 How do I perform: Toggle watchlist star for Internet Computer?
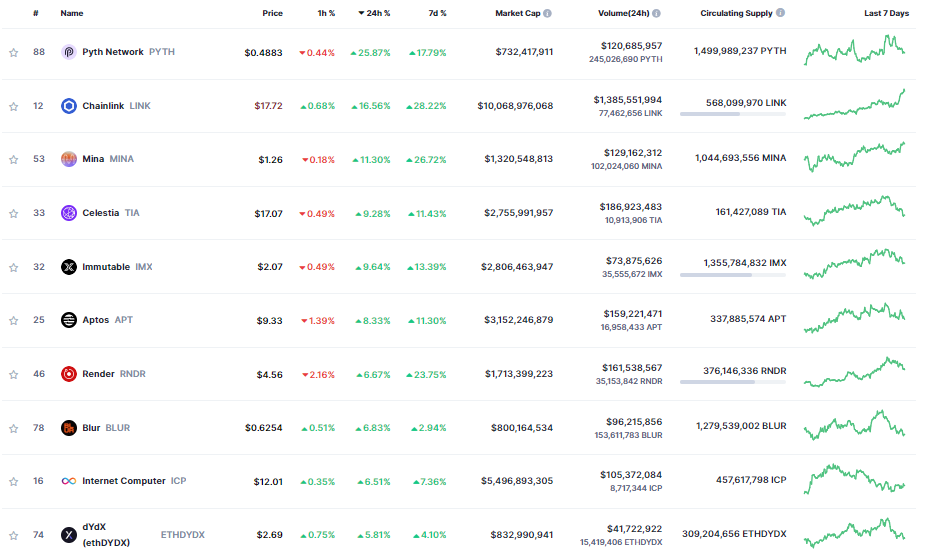14,481
